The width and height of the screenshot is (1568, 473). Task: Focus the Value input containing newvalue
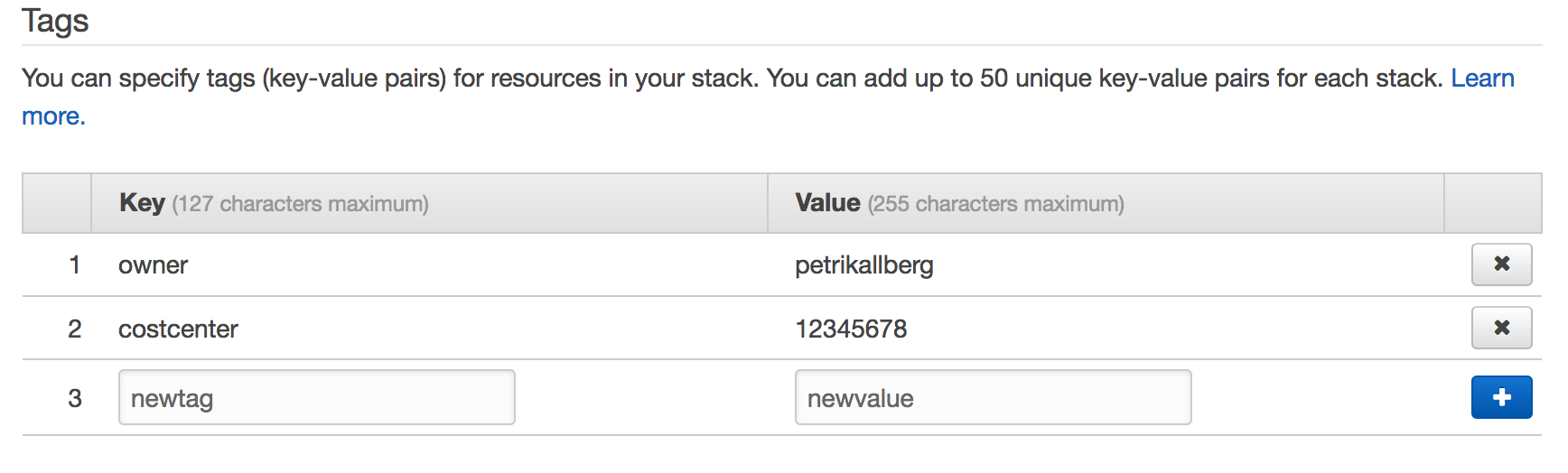(993, 397)
